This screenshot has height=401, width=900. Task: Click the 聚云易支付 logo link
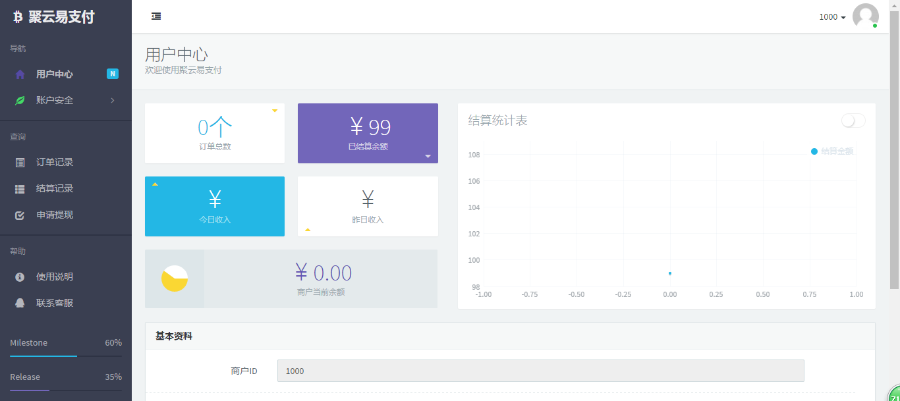[x=54, y=17]
